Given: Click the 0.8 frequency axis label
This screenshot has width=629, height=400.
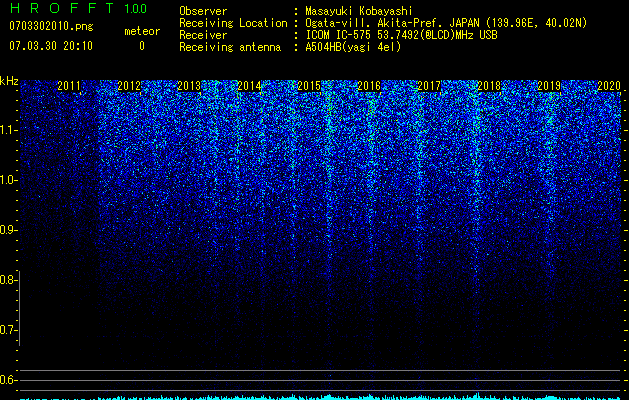Looking at the screenshot, I should [x=8, y=280].
